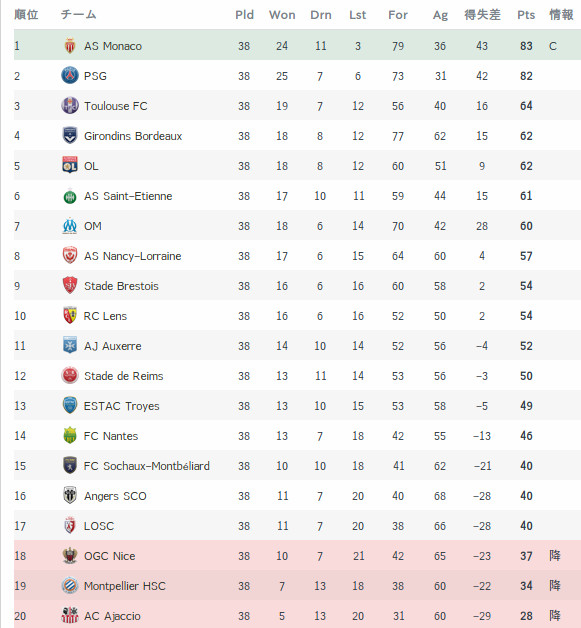Select the OM team logo
Image resolution: width=581 pixels, height=628 pixels.
coord(70,225)
